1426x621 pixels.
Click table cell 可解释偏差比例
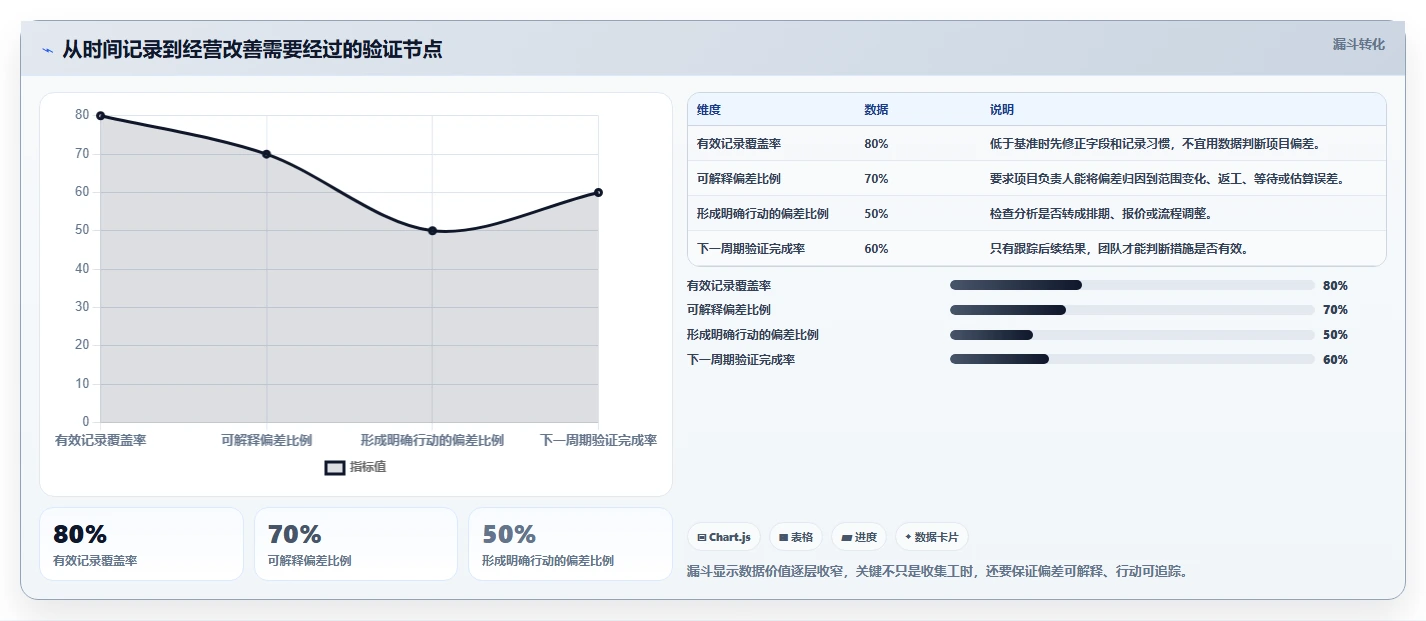[739, 178]
